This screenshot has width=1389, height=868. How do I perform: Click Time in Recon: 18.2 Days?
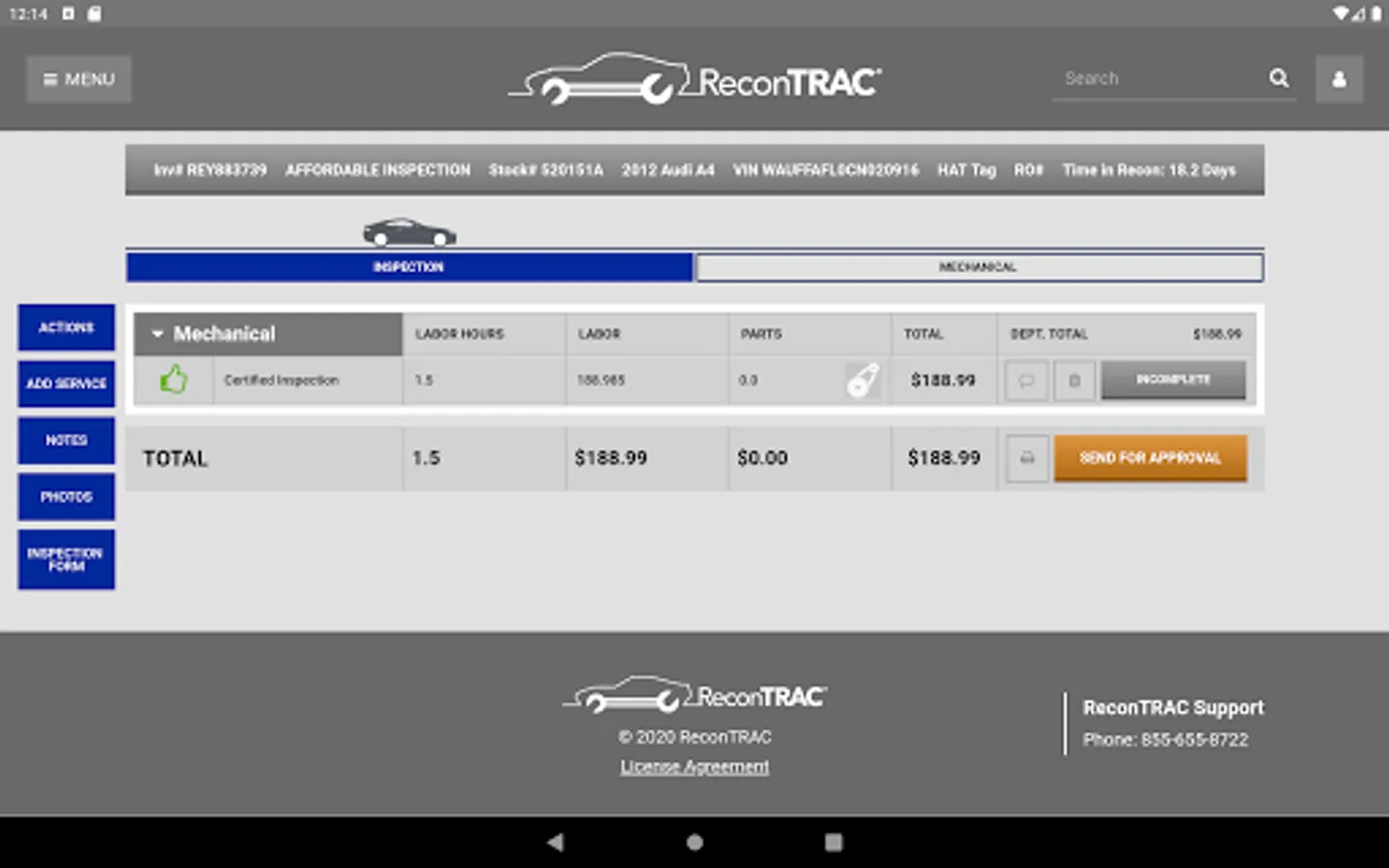pyautogui.click(x=1149, y=170)
